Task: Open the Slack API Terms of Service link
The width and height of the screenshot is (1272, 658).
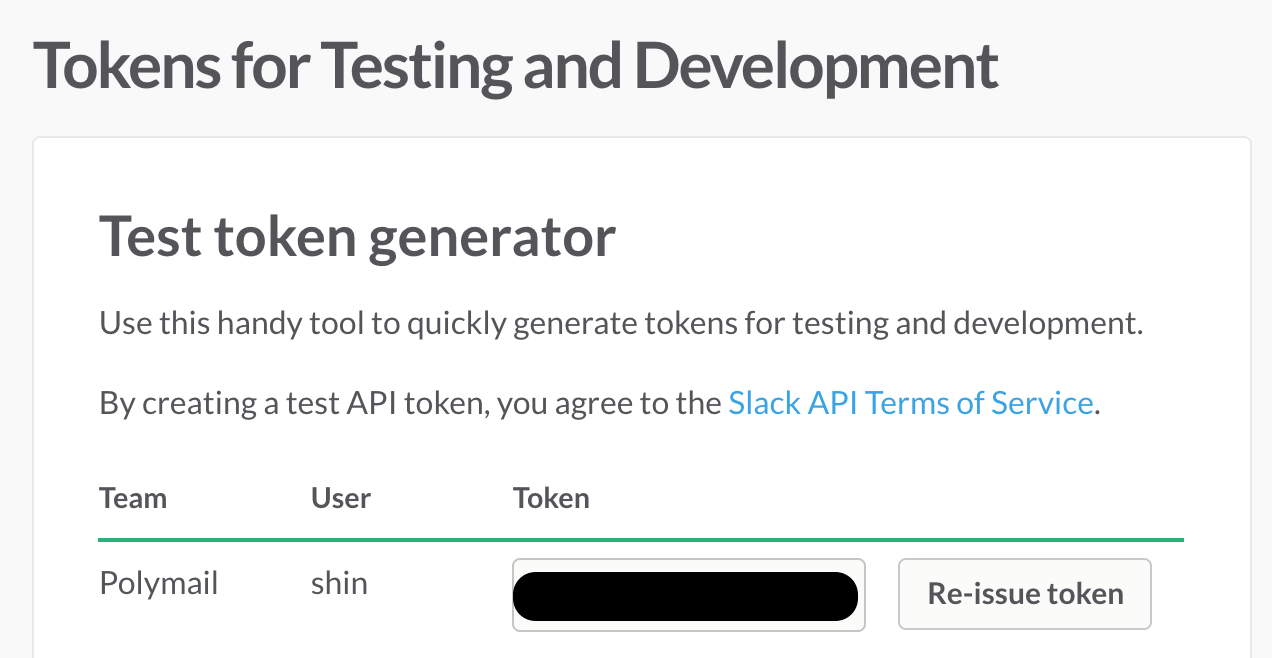Action: coord(910,403)
